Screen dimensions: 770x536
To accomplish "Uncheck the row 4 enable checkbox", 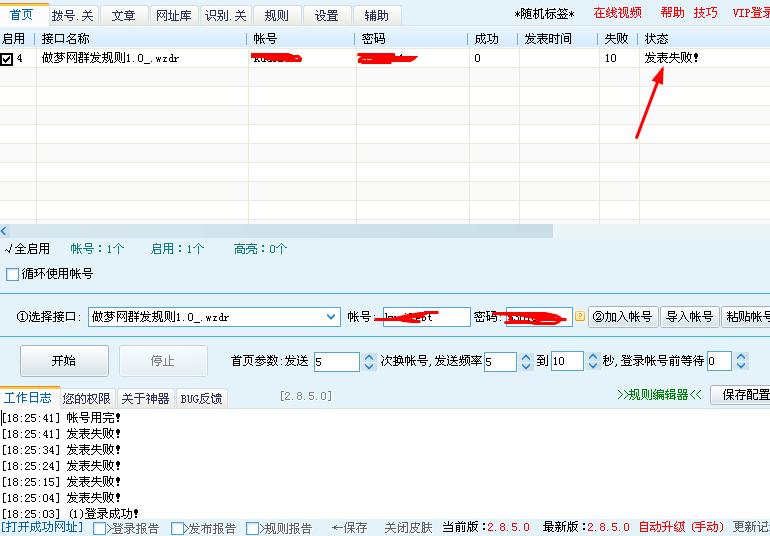I will 7,59.
